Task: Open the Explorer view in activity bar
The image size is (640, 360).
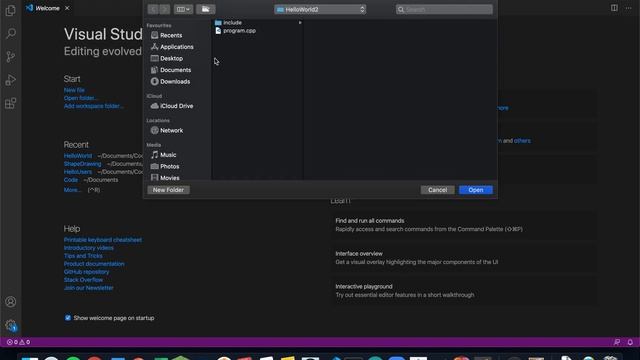Action: tap(11, 10)
